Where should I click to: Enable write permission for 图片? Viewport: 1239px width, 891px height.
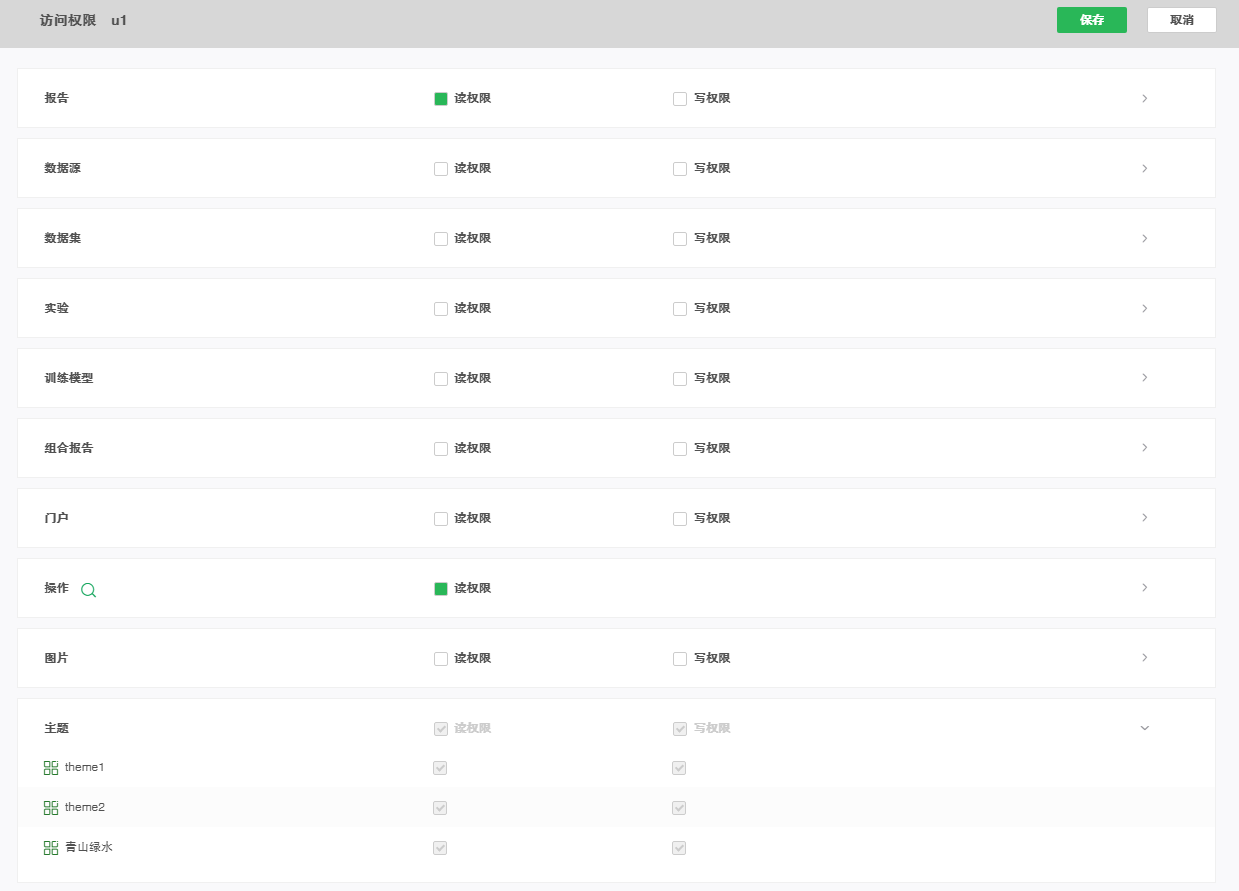click(680, 659)
